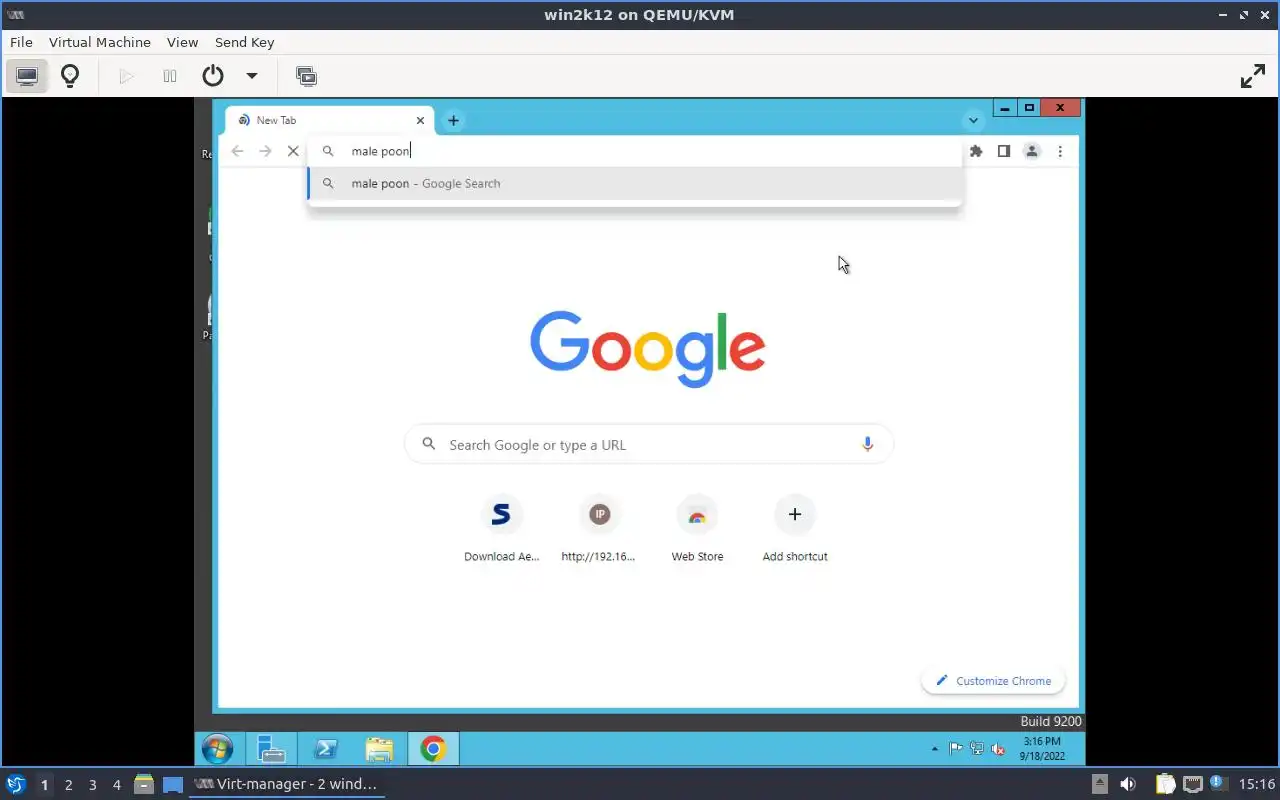Click the muted Windows volume tray icon
Viewport: 1280px width, 800px height.
pos(997,748)
